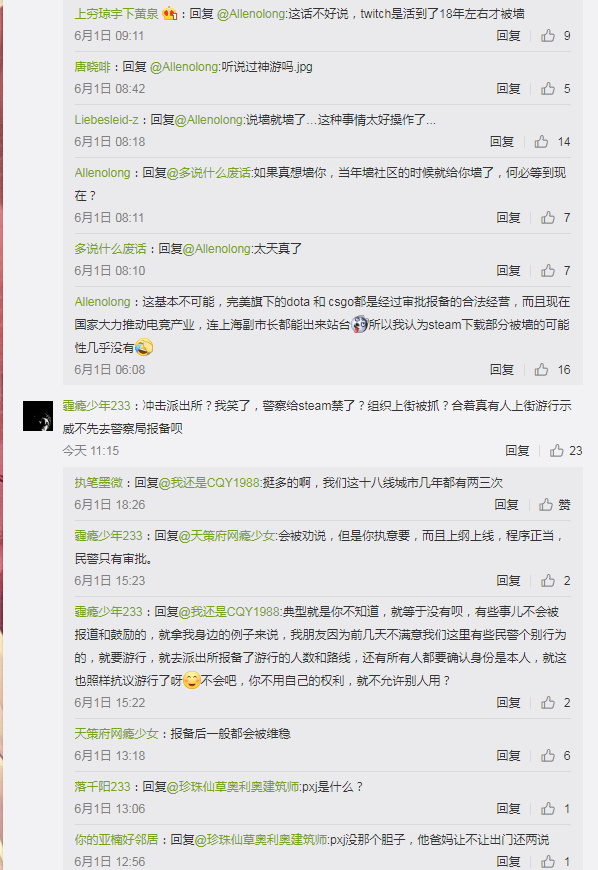Open 你的亚楠好邻居 username link
The width and height of the screenshot is (598, 870).
[116, 840]
